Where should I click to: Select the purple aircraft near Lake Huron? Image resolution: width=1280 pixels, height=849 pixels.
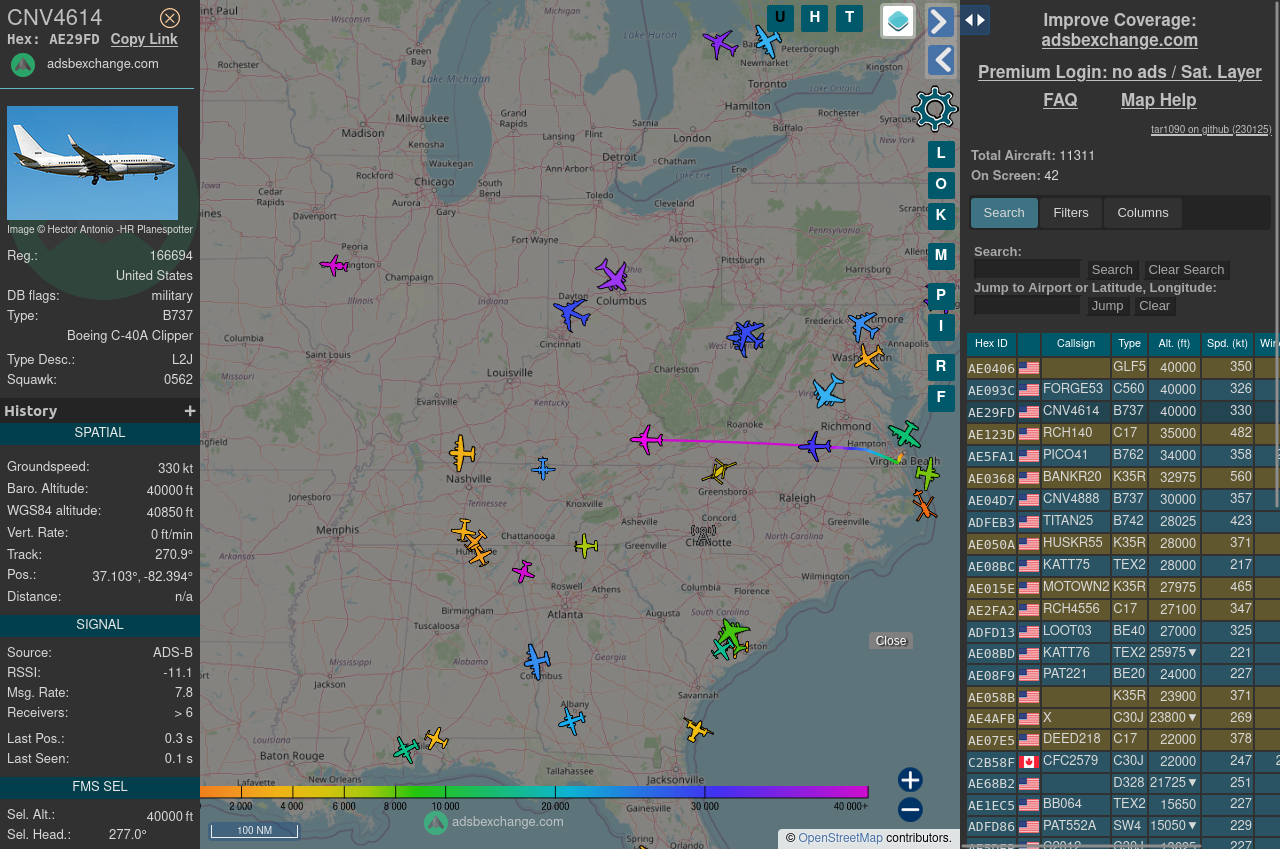click(x=720, y=43)
